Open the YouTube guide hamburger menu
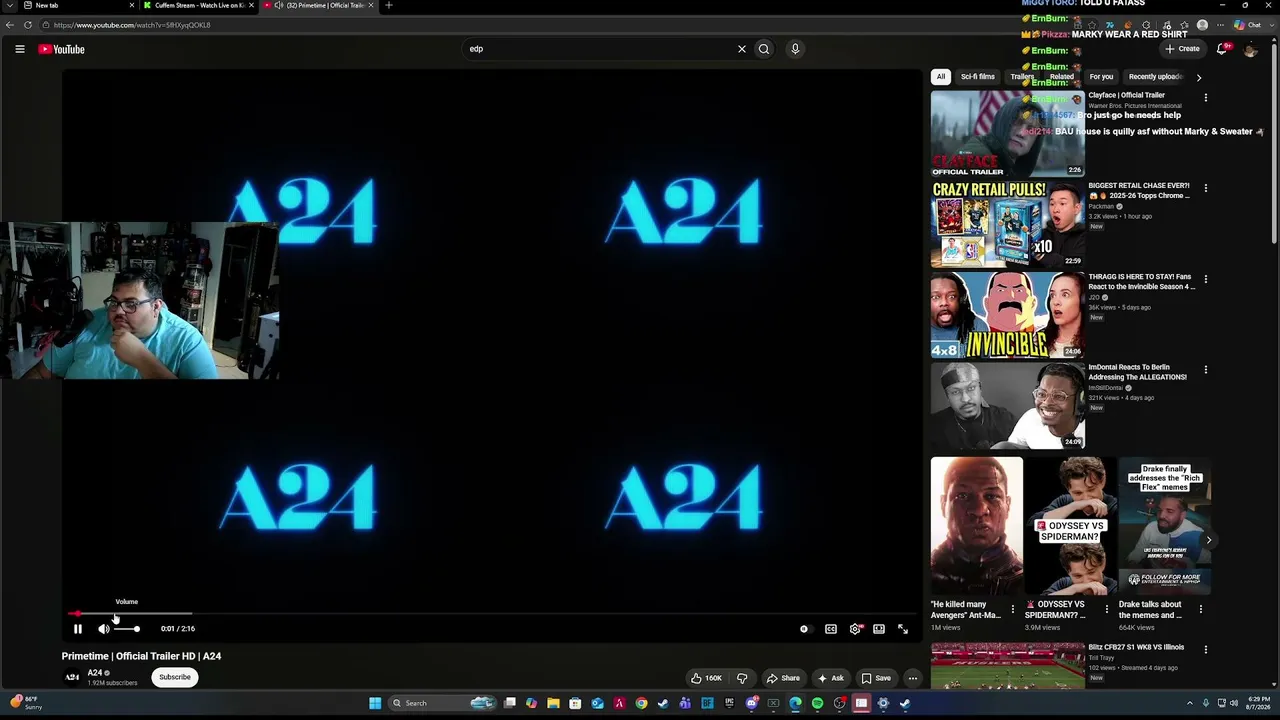The width and height of the screenshot is (1280, 720). click(19, 49)
